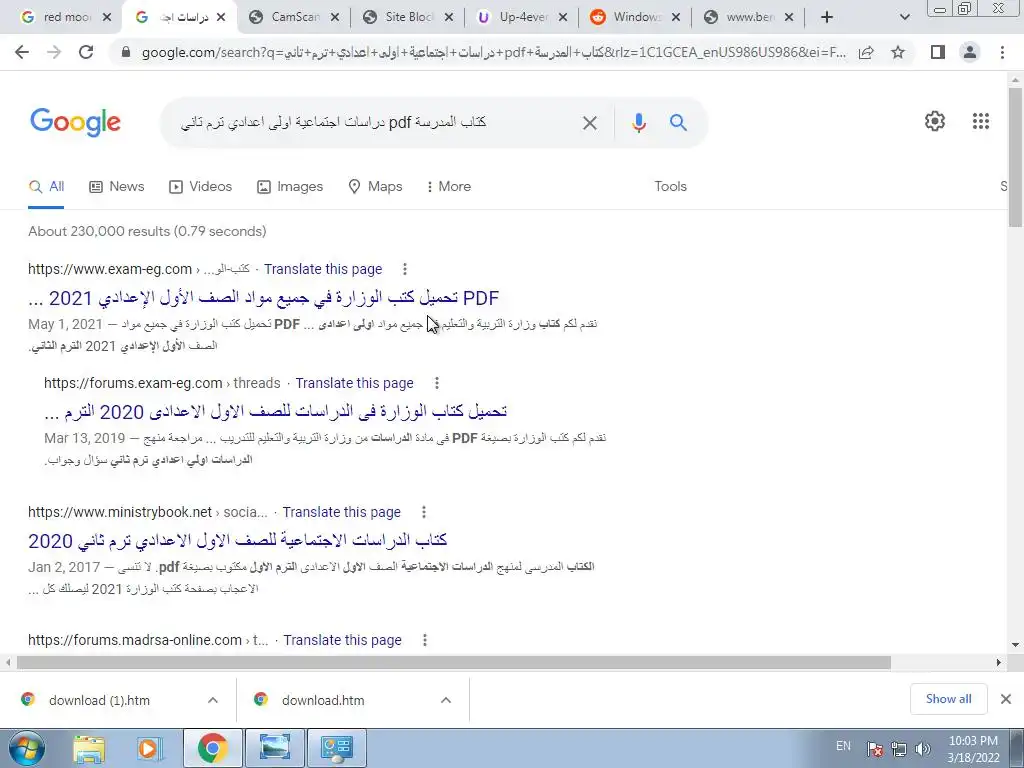Image resolution: width=1024 pixels, height=768 pixels.
Task: Share this page via the share icon
Action: coord(866,52)
